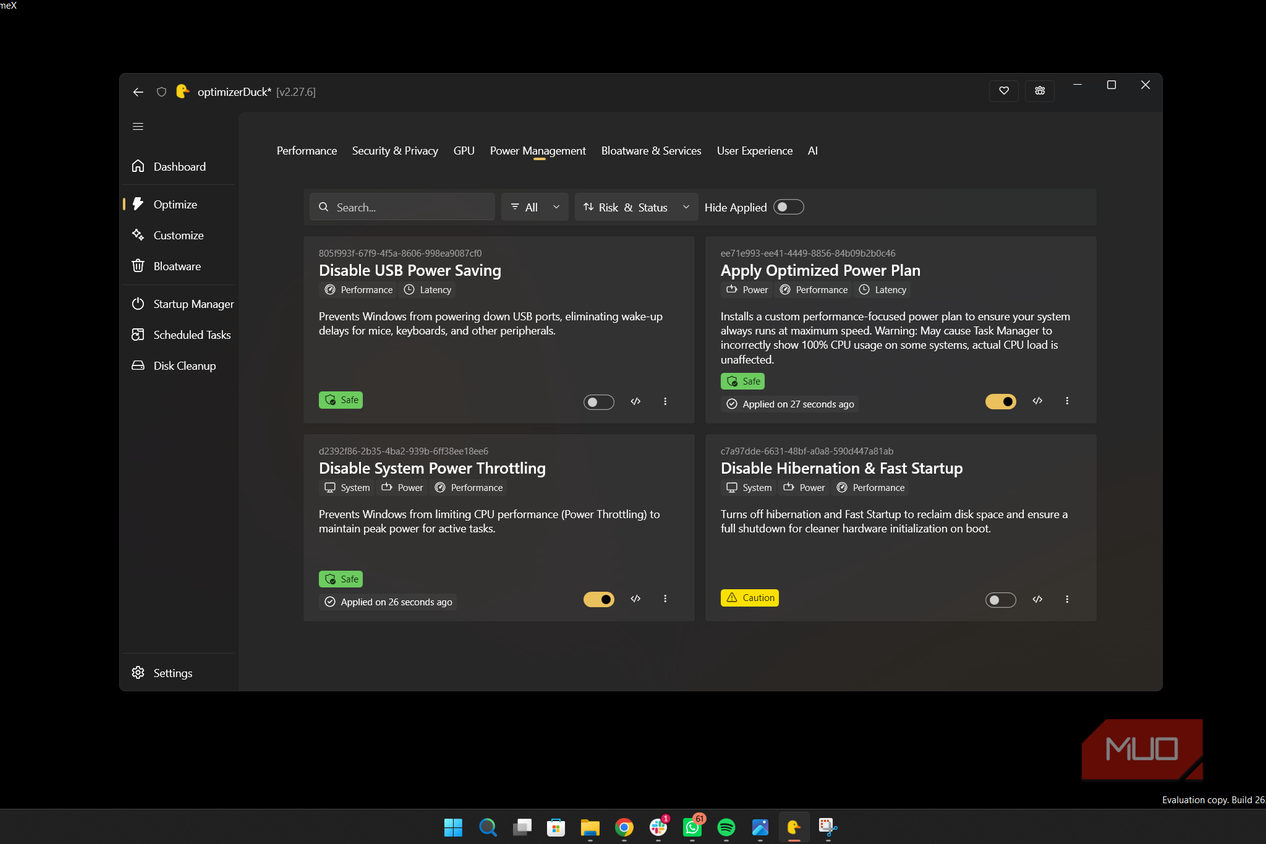Open more options for Disable System Power Throttling
This screenshot has width=1266, height=844.
pyautogui.click(x=665, y=599)
